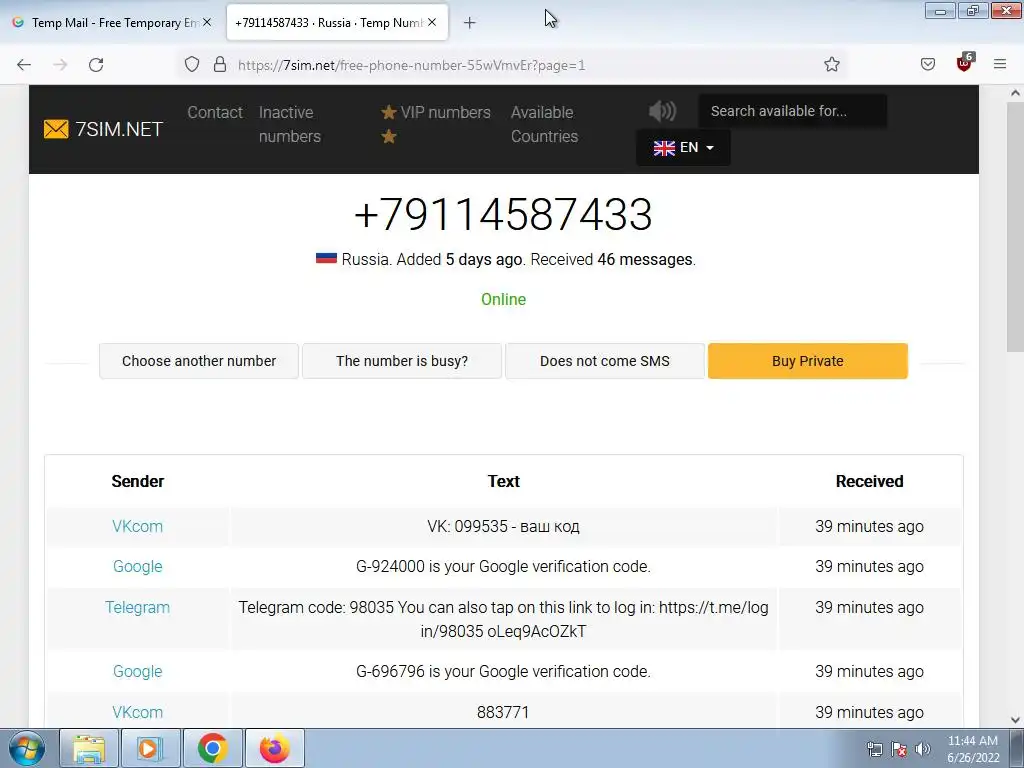Open VIP numbers page
This screenshot has width=1024, height=768.
[x=436, y=124]
